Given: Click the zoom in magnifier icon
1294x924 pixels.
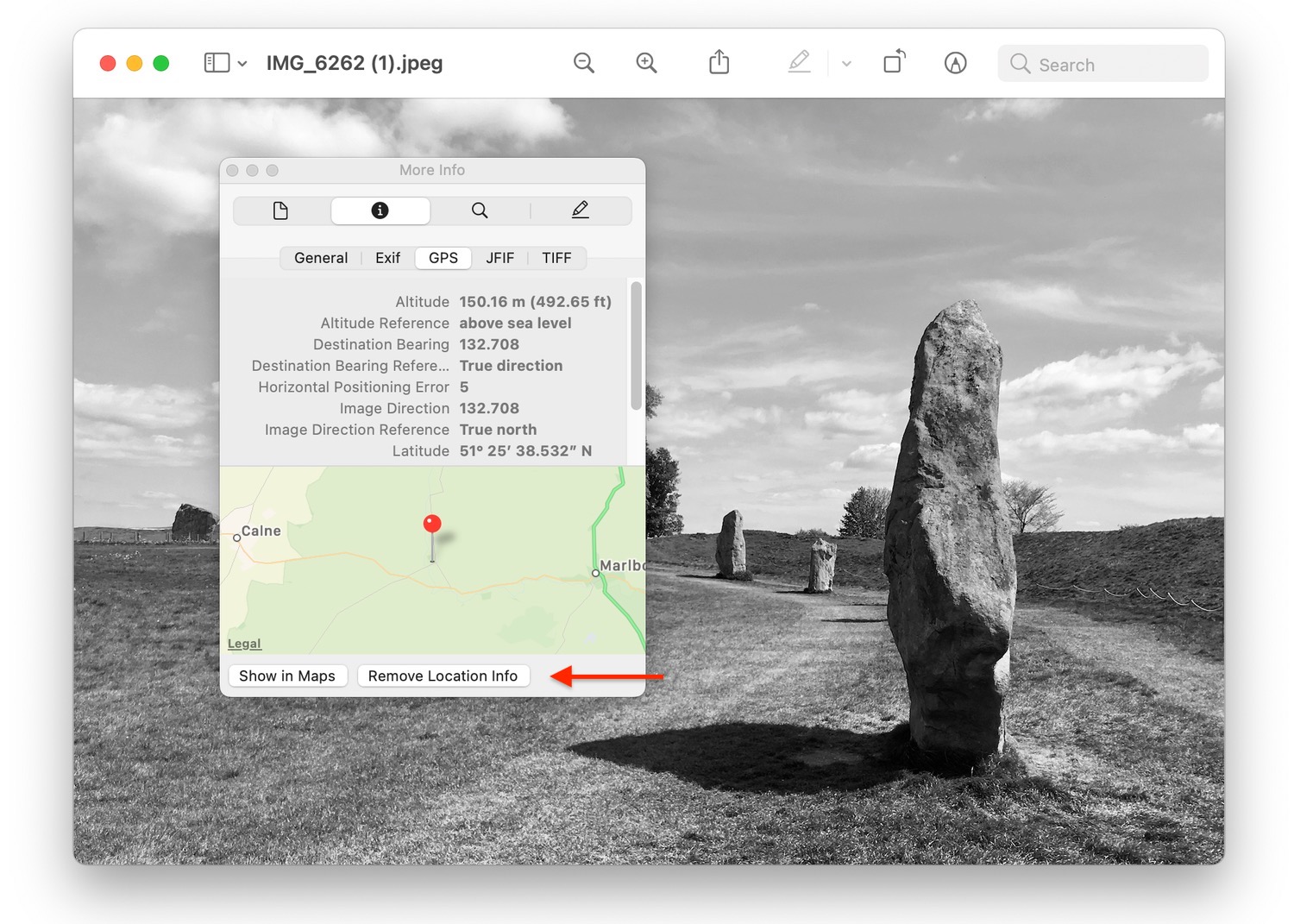Looking at the screenshot, I should click(x=646, y=63).
